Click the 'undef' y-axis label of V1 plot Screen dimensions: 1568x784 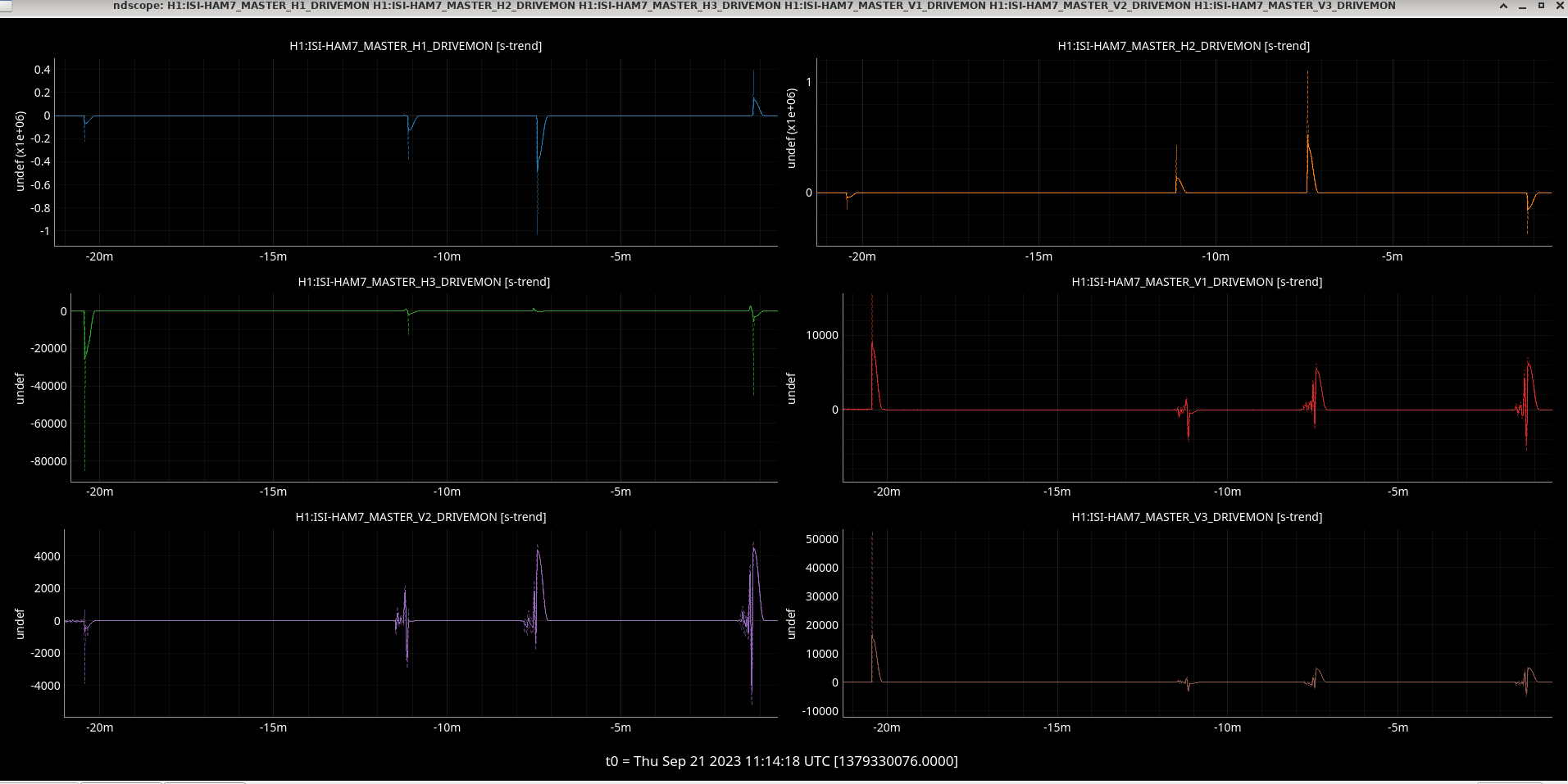pos(791,388)
